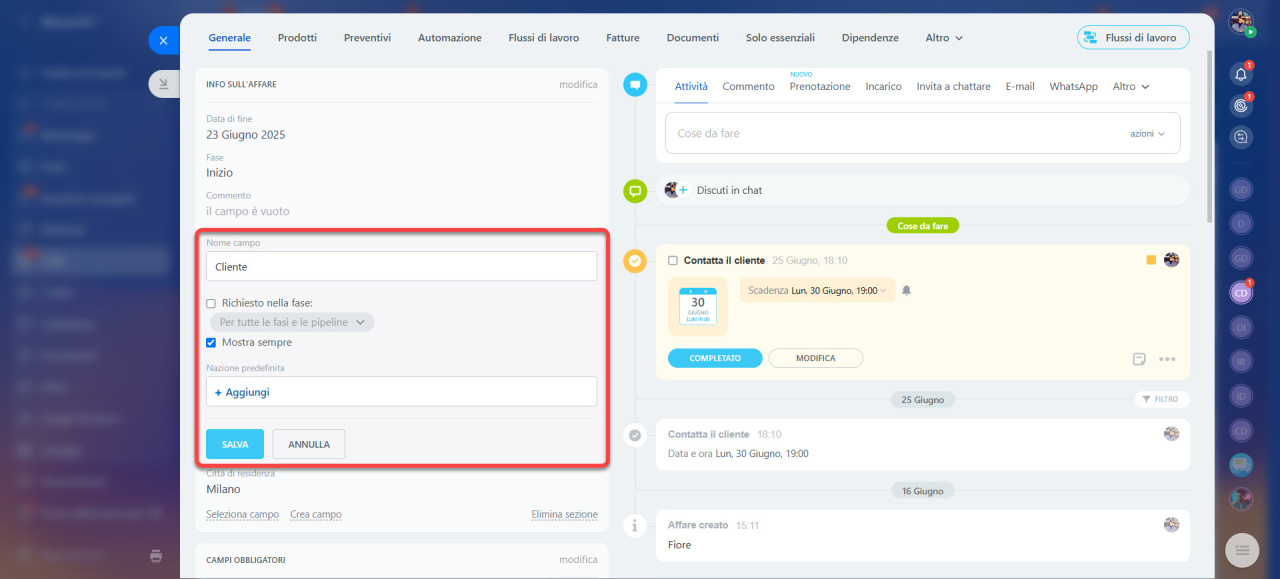Image resolution: width=1280 pixels, height=579 pixels.
Task: Open the Preventivi tab
Action: coord(367,38)
